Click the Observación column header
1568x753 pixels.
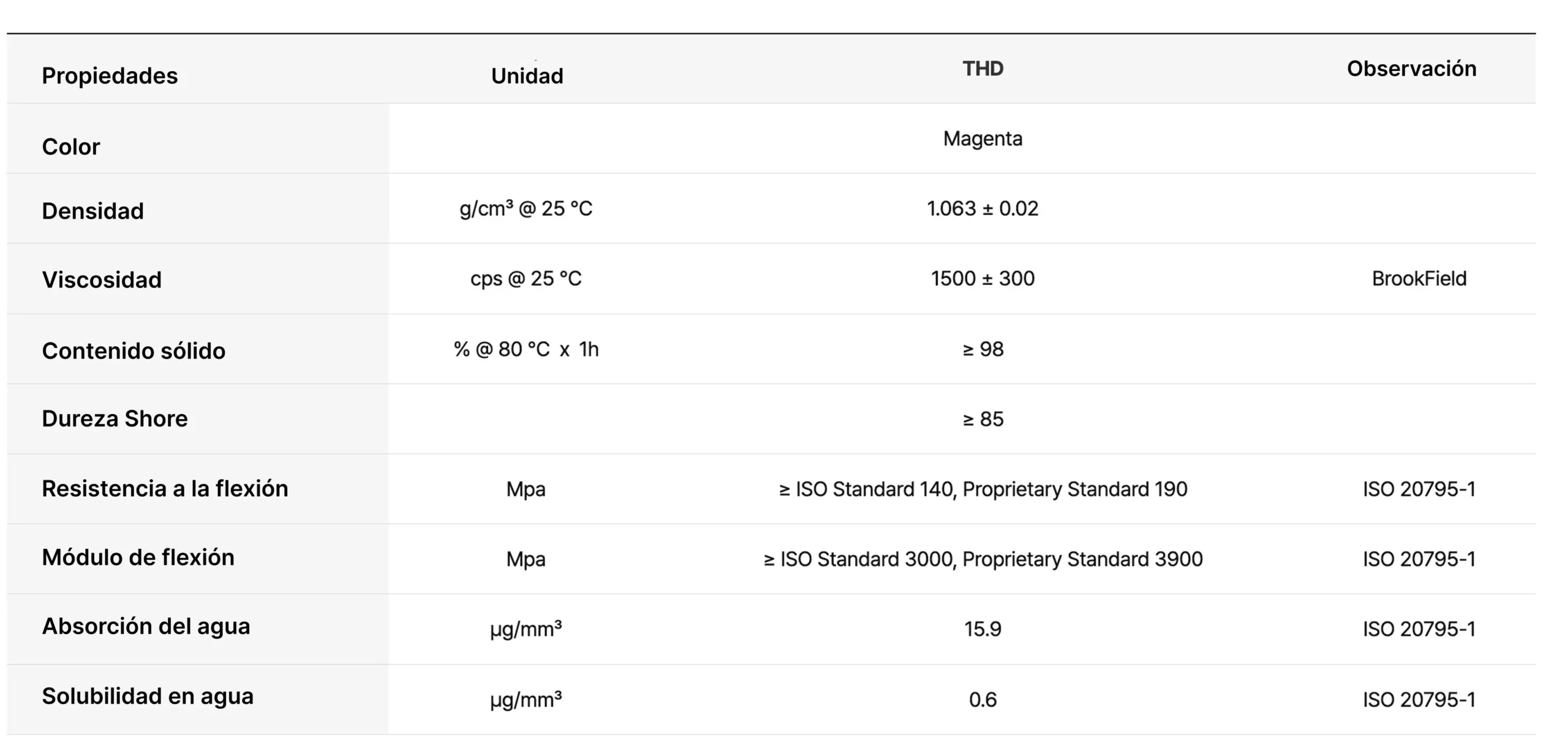click(x=1411, y=69)
